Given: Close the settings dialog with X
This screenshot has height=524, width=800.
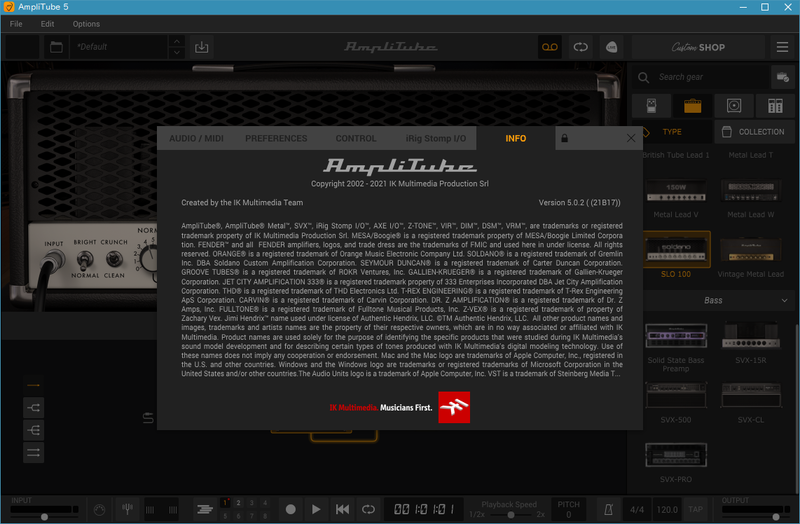Looking at the screenshot, I should [631, 138].
